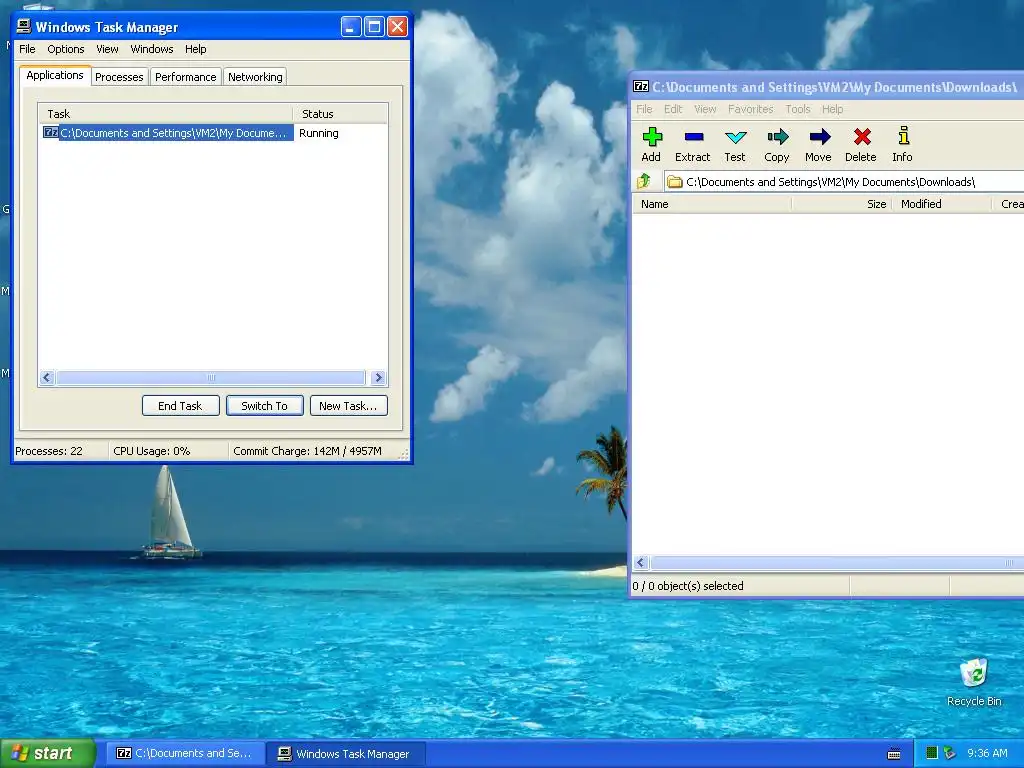Click the 9:36 AM taskbar clock
This screenshot has width=1024, height=768.
click(x=987, y=753)
